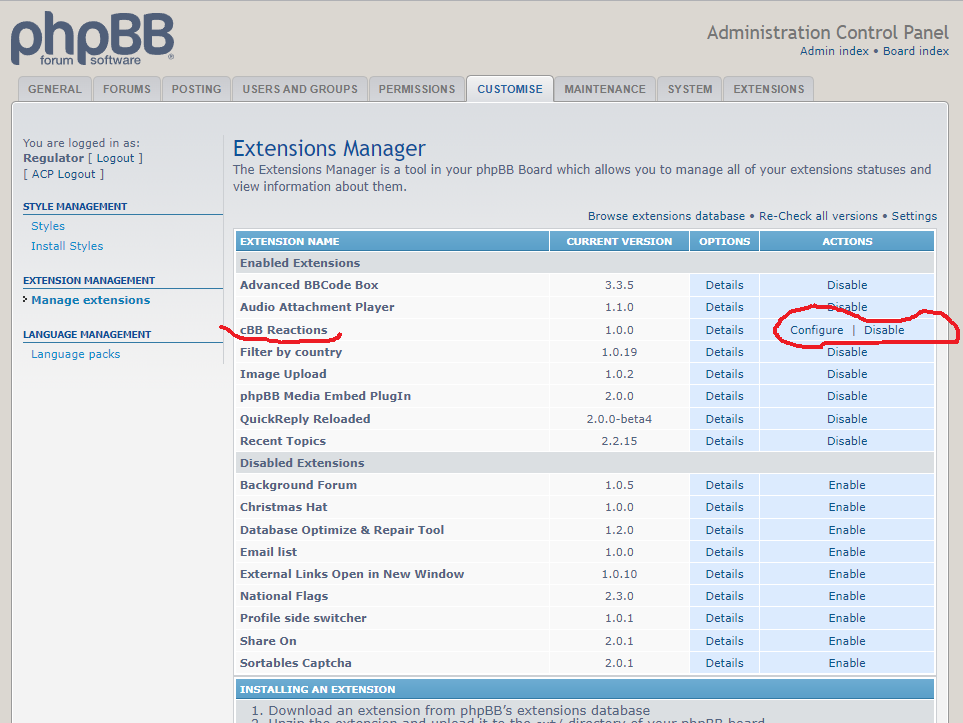
Task: View Details for Recent Topics
Action: pyautogui.click(x=724, y=441)
